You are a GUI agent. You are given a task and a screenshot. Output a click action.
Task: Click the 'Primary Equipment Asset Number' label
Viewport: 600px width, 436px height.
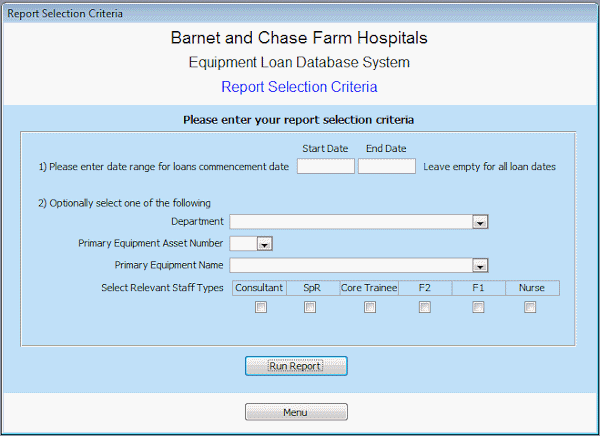tap(150, 243)
